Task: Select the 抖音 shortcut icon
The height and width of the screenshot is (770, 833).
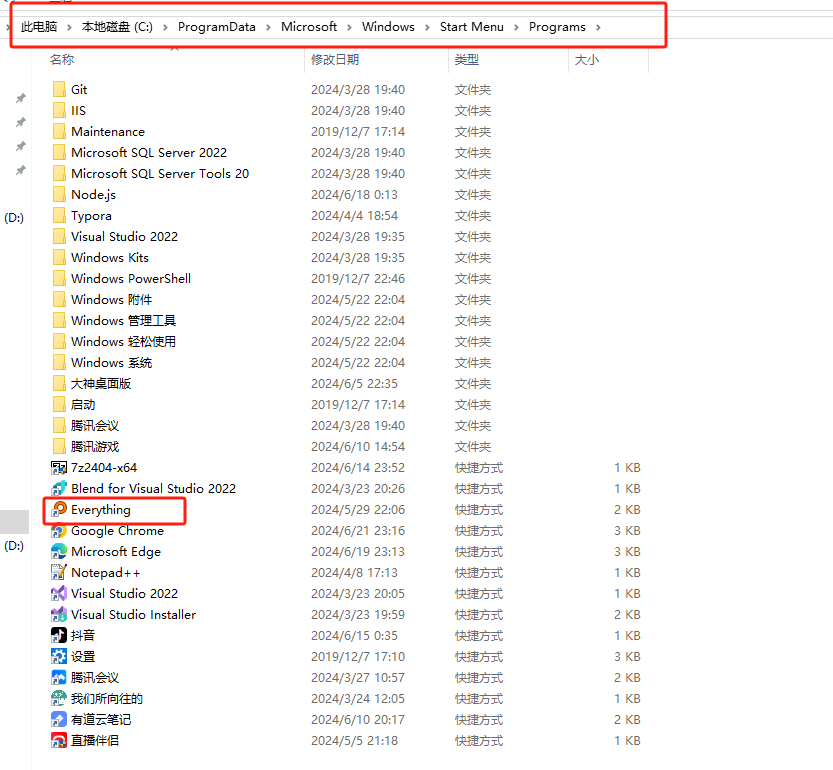Action: 59,636
